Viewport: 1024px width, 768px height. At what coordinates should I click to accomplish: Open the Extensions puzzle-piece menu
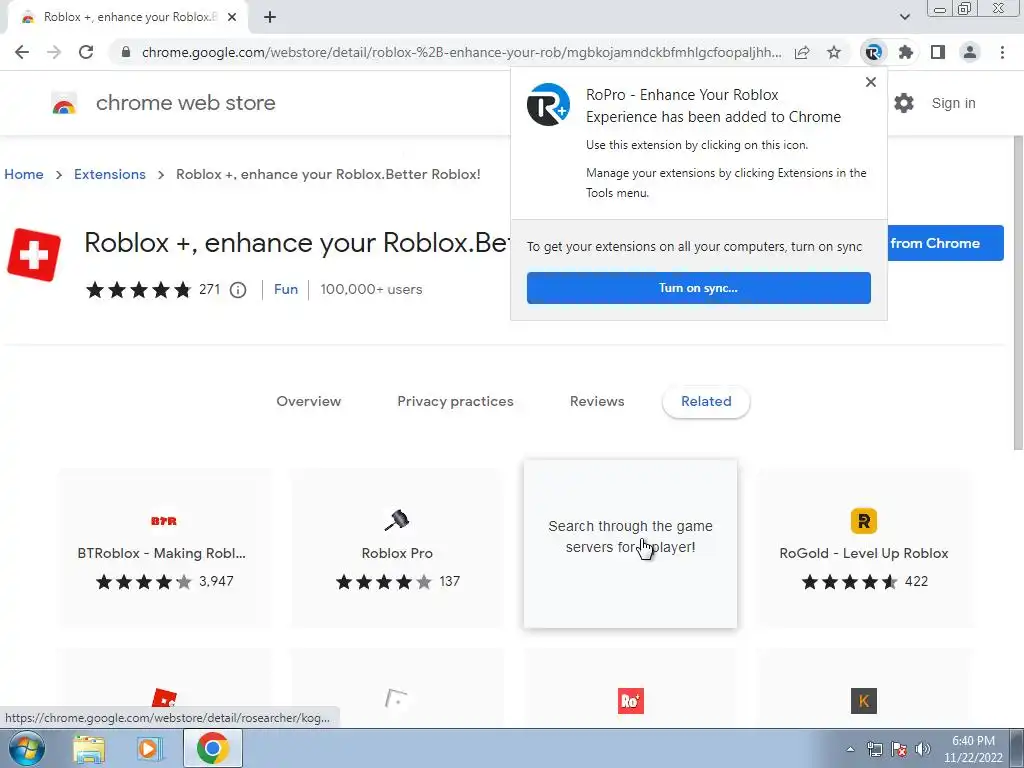[x=906, y=52]
